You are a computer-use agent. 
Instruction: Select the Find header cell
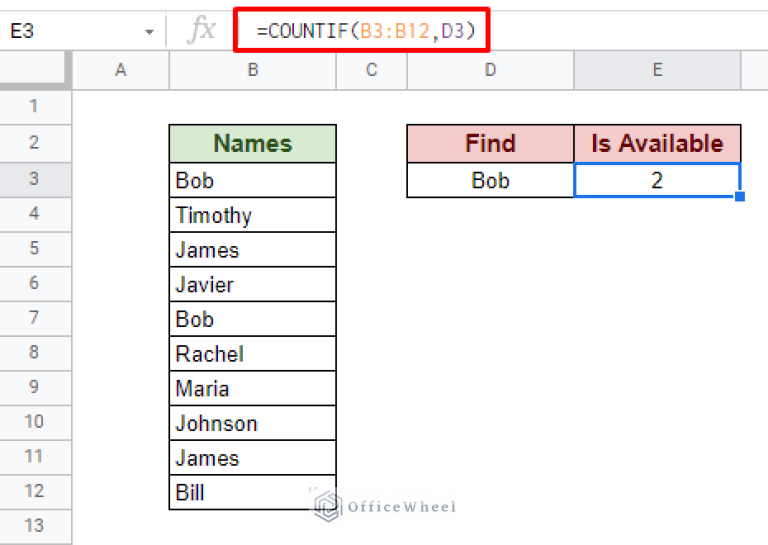[x=490, y=143]
